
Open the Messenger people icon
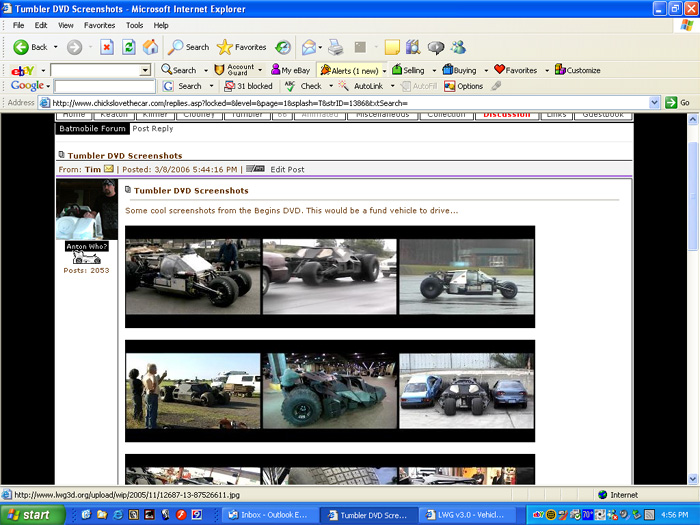(x=458, y=47)
